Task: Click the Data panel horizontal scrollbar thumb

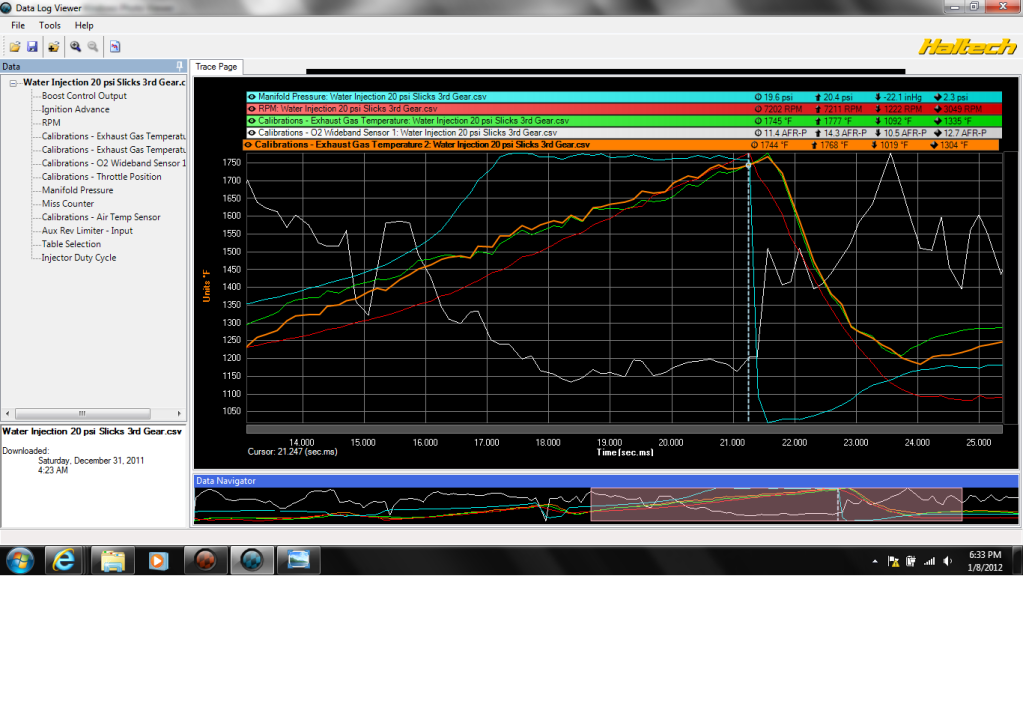Action: coord(83,414)
